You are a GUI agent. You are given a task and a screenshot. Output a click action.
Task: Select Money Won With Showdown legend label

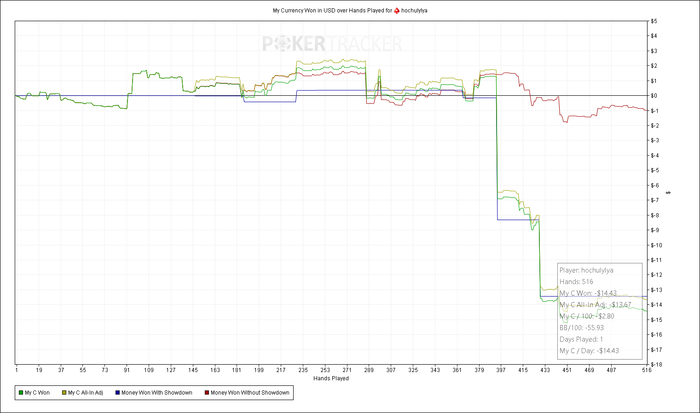tap(157, 393)
